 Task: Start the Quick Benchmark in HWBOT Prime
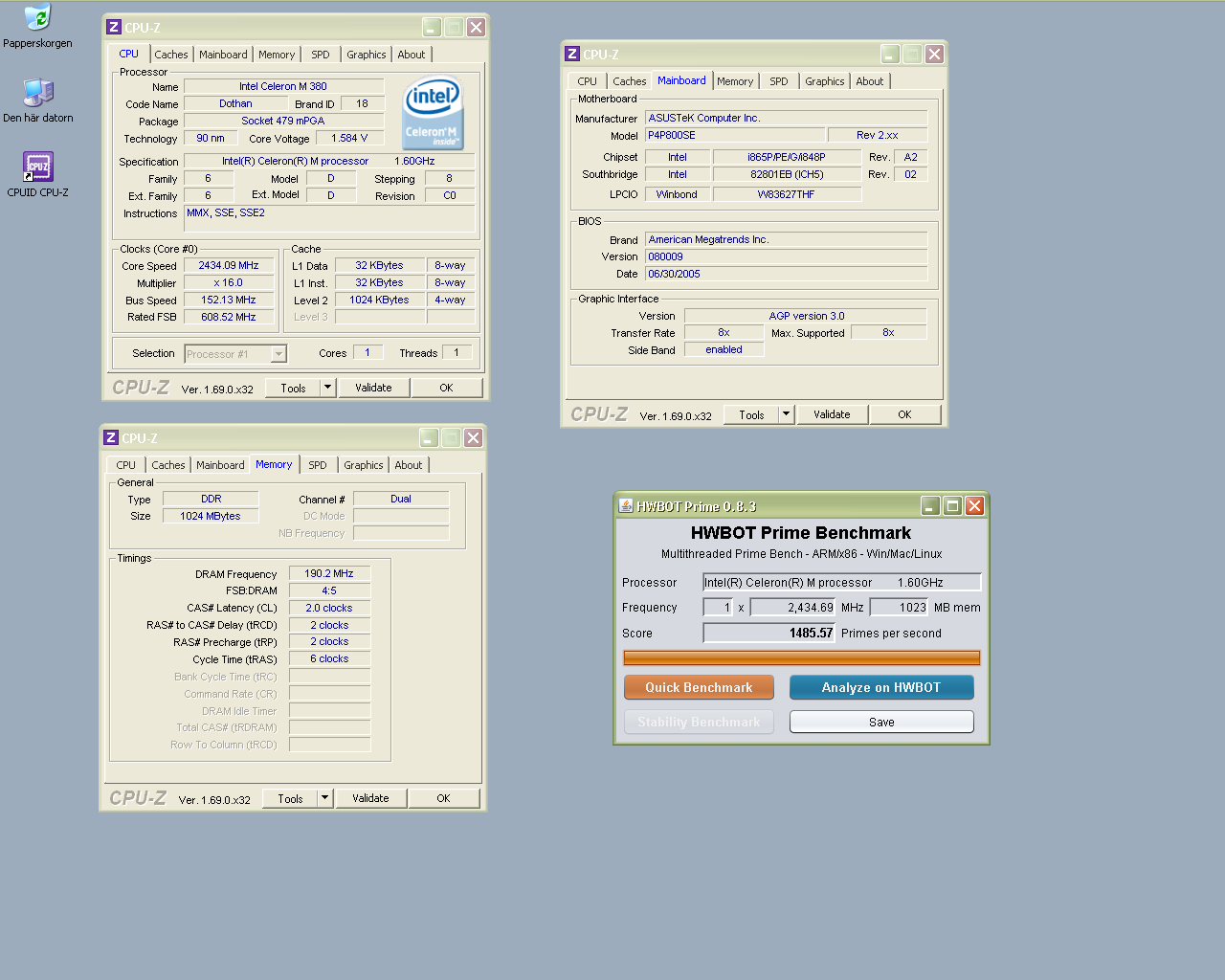click(x=699, y=687)
